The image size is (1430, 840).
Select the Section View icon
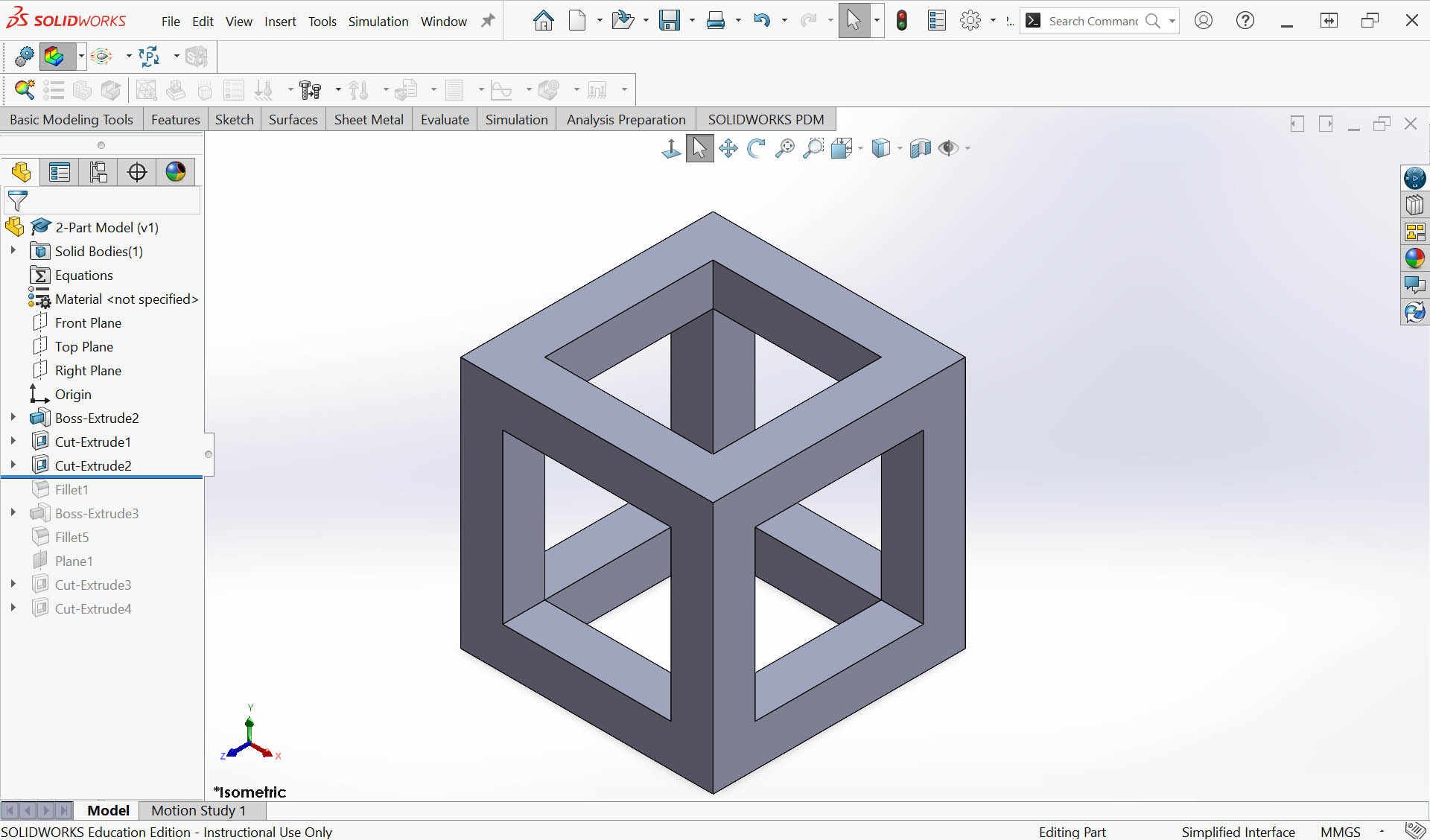click(920, 148)
